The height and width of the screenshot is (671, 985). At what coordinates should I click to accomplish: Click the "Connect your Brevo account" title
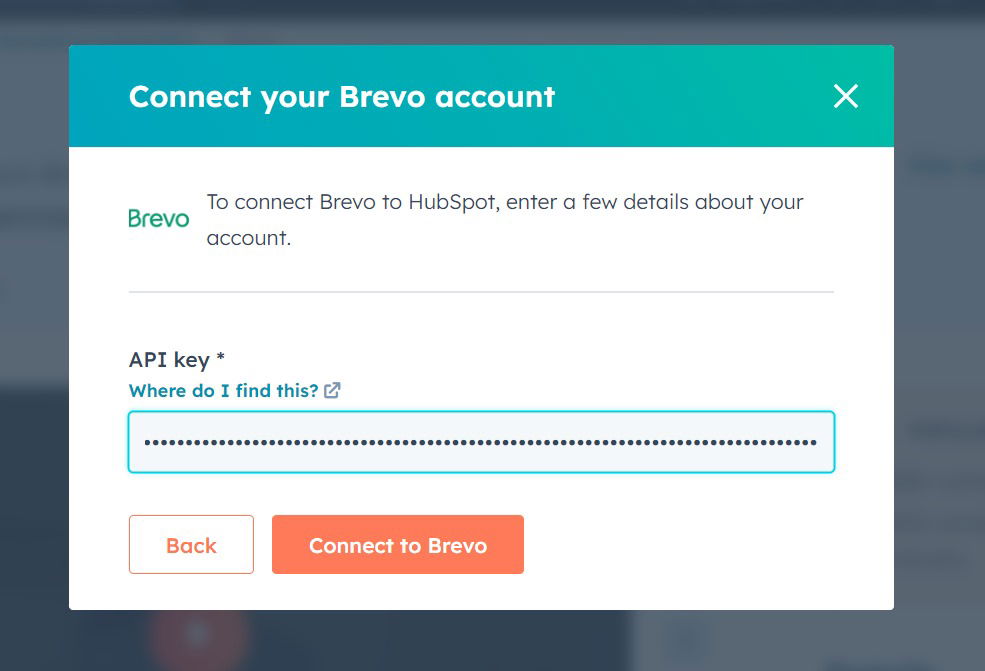pos(342,97)
